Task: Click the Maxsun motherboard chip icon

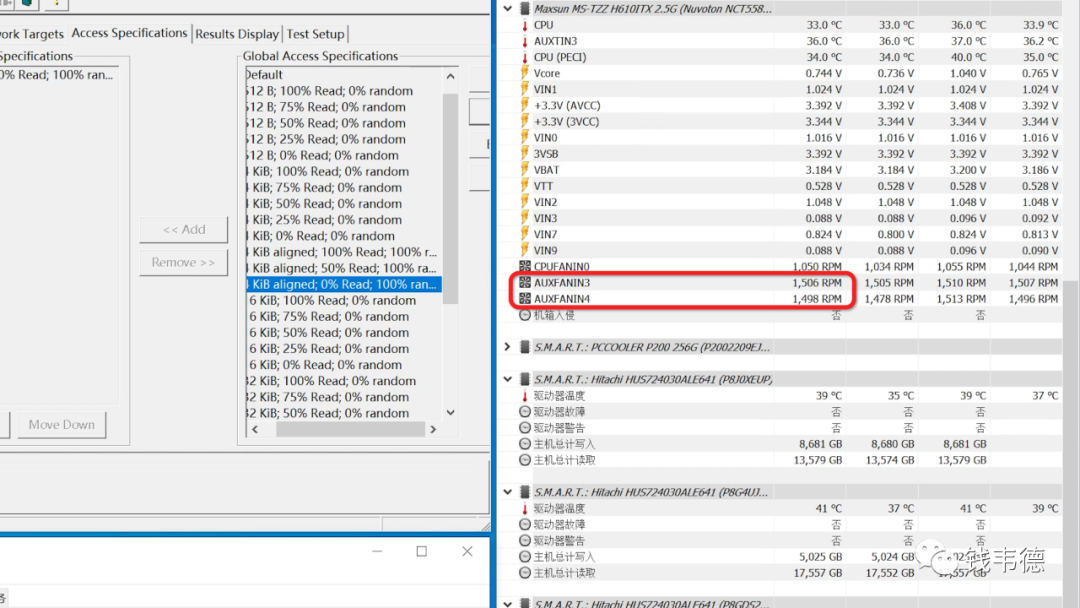Action: (x=525, y=9)
